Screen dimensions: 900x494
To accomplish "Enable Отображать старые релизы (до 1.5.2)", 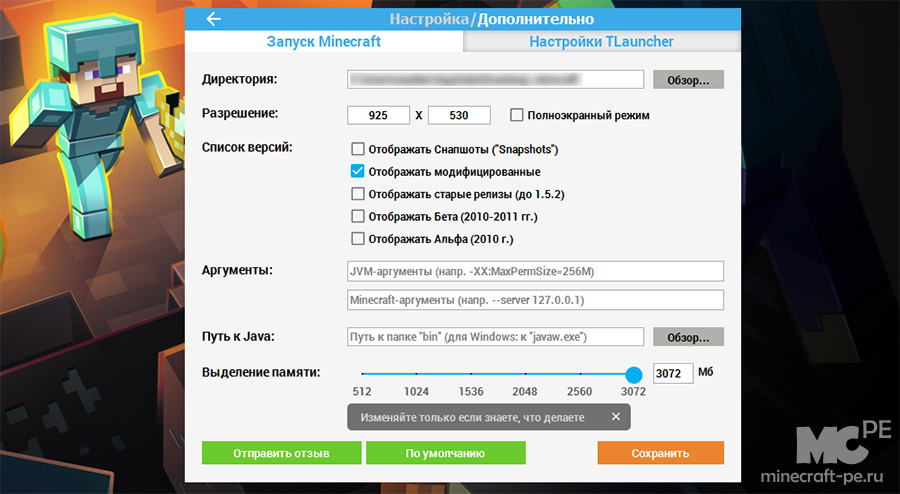I will tap(358, 194).
